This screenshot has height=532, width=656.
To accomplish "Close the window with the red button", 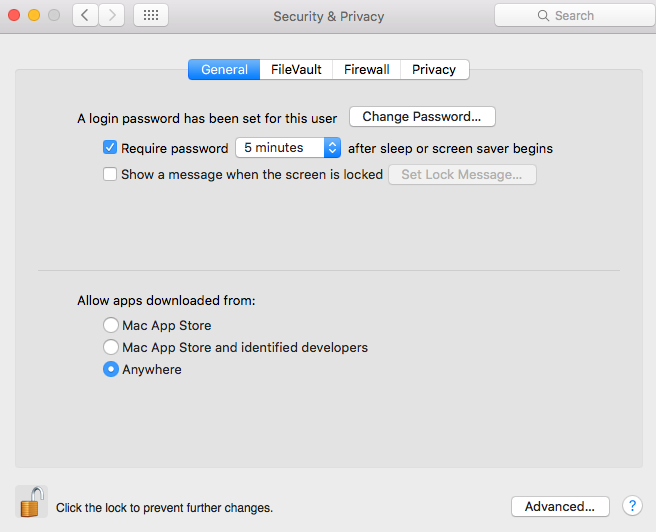I will point(14,15).
